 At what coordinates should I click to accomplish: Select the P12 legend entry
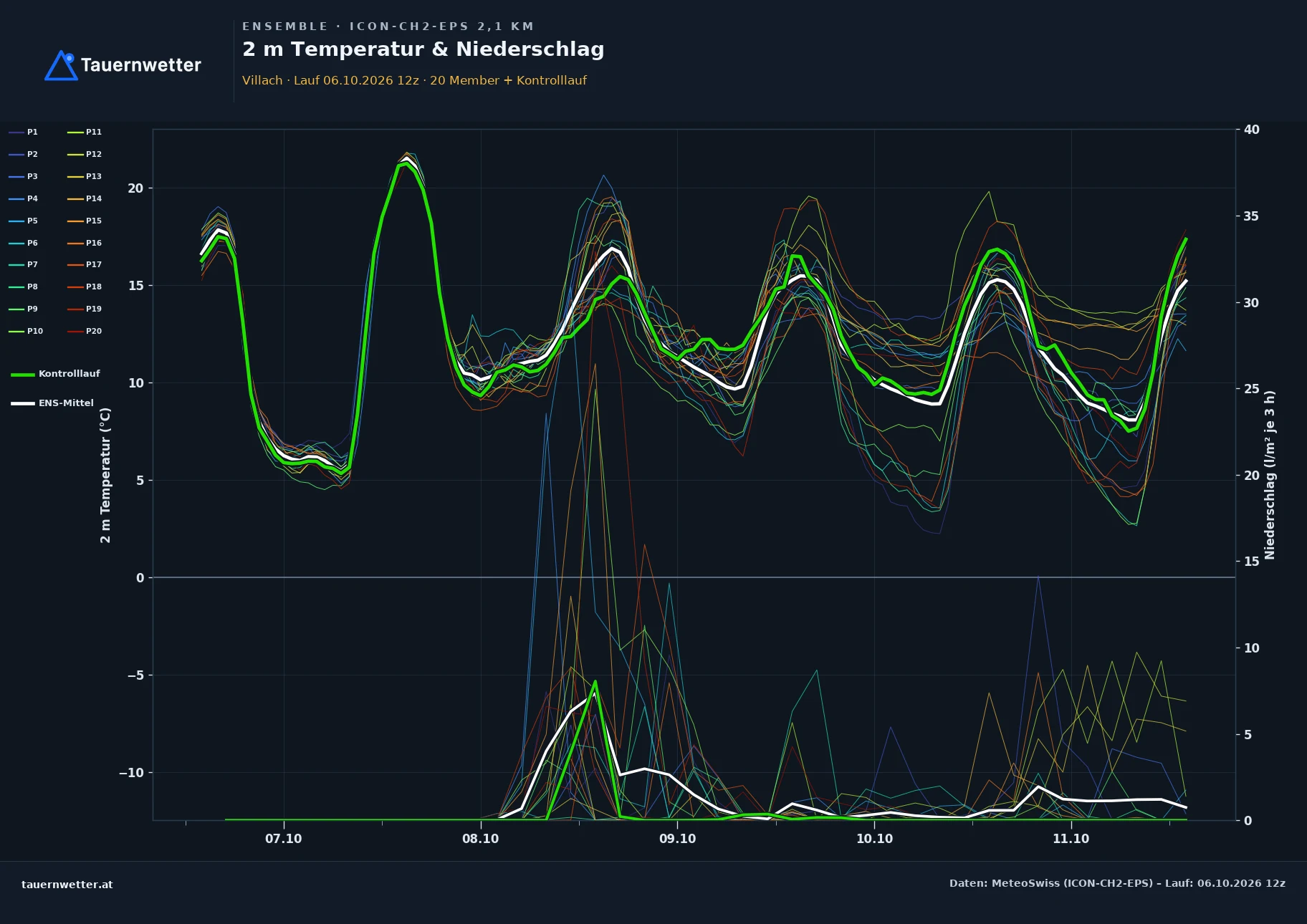pos(85,154)
